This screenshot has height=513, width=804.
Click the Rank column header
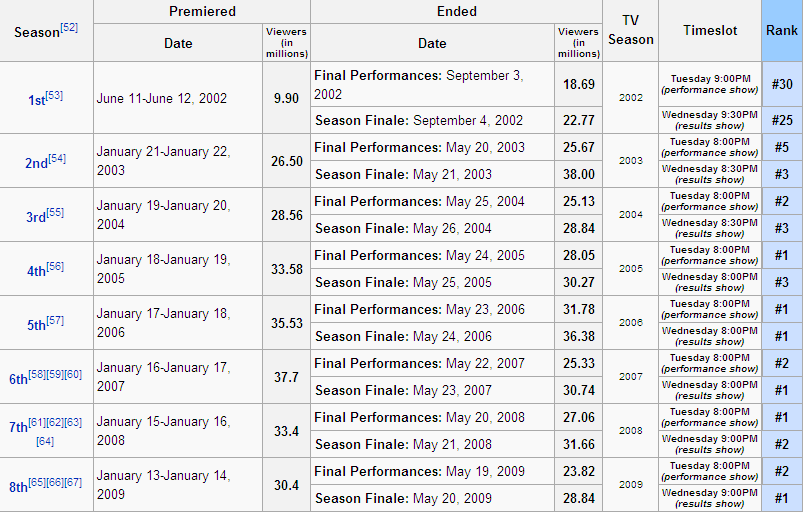pyautogui.click(x=781, y=31)
